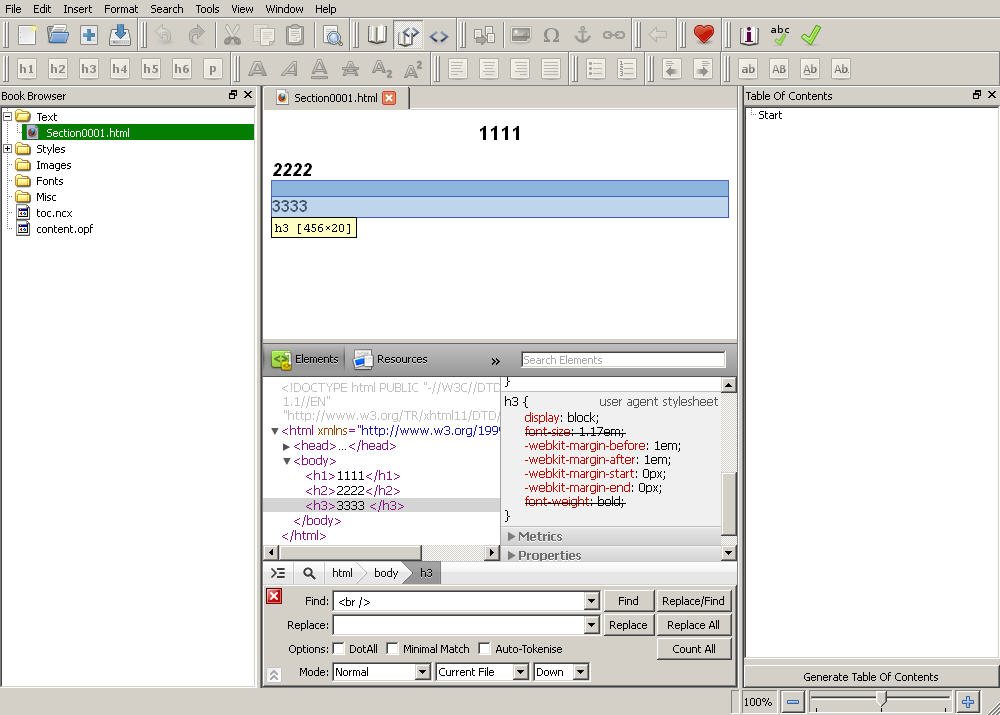Click the Search Elements input field
The width and height of the screenshot is (1000, 715).
coord(623,360)
